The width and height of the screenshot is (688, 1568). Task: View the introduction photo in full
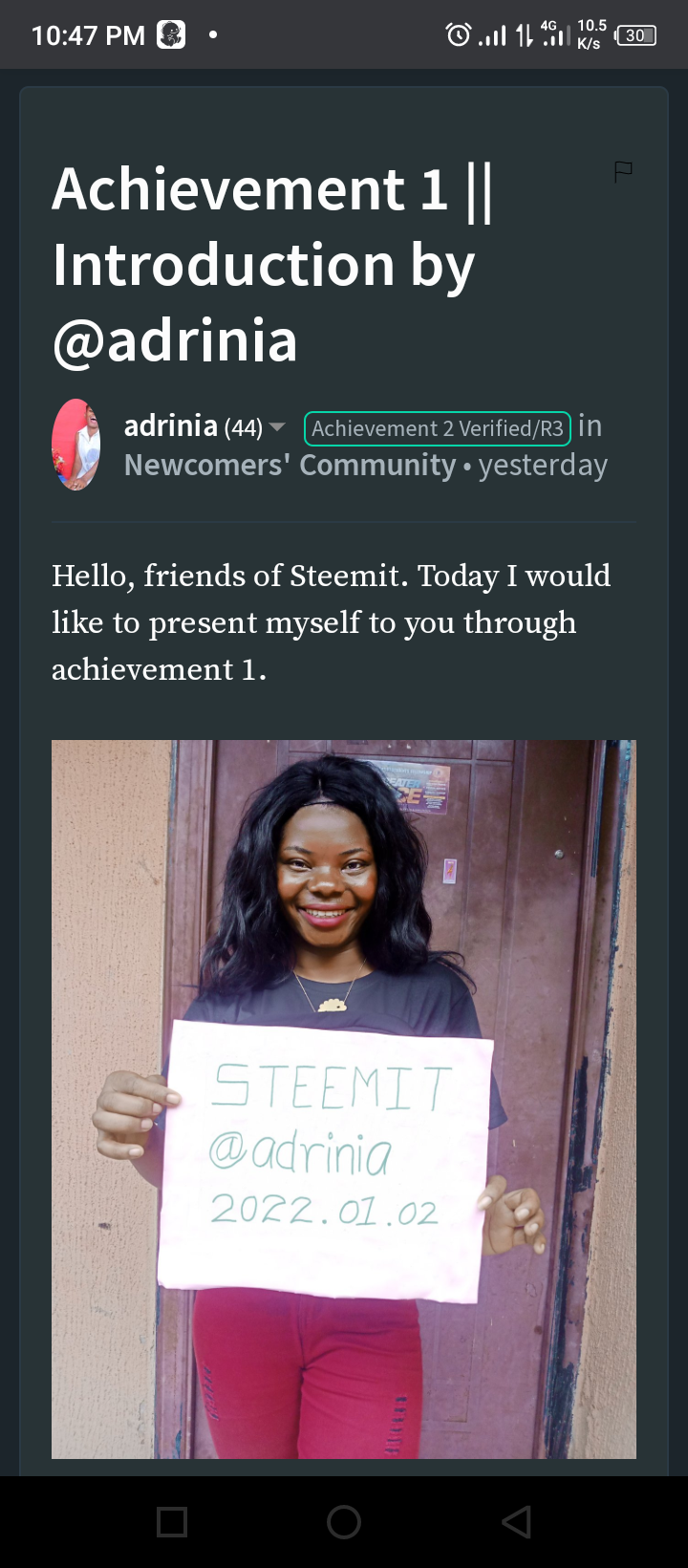click(x=344, y=1099)
